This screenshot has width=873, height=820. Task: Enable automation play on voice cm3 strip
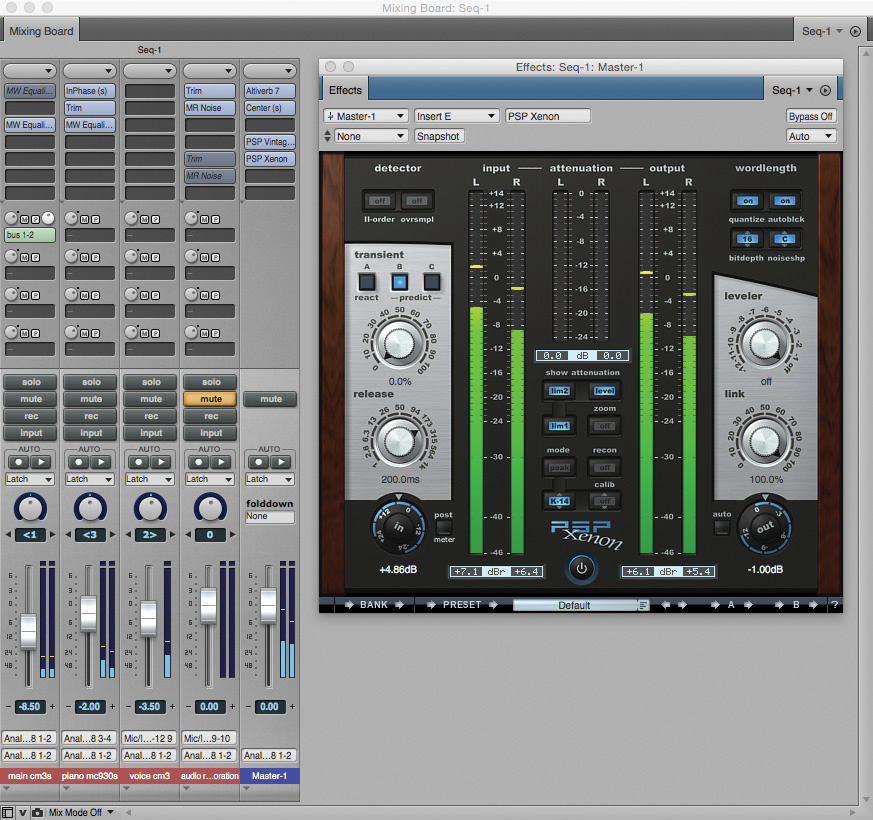pos(161,462)
